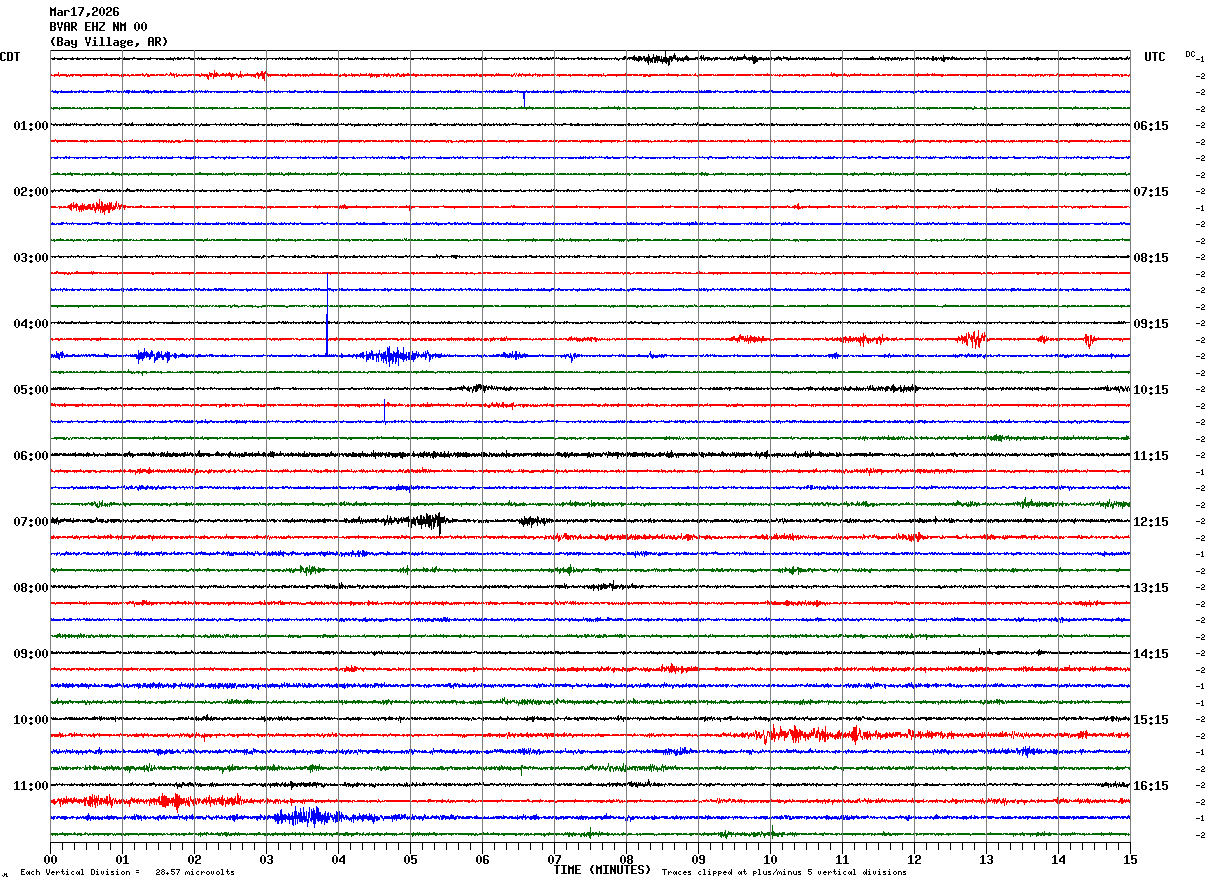Click the blue burst below the 11:00 trace
The image size is (1210, 886).
coord(310,817)
